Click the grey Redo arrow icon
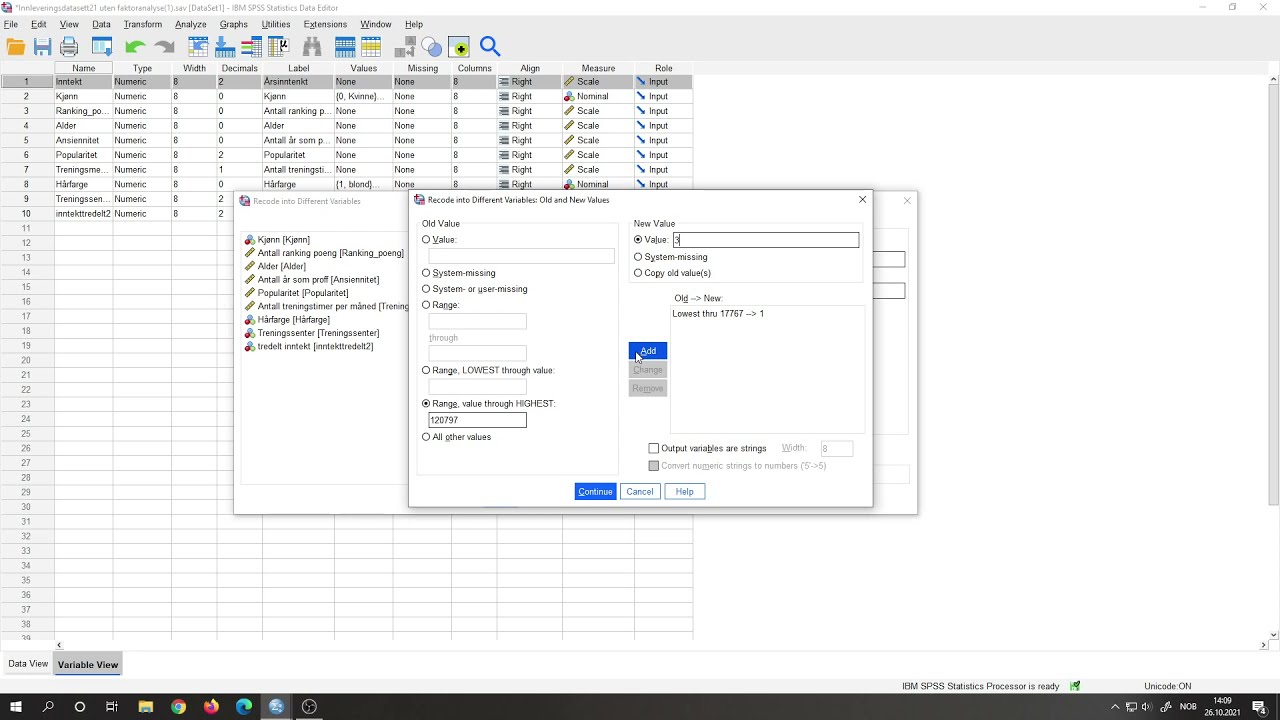1280x720 pixels. (165, 47)
